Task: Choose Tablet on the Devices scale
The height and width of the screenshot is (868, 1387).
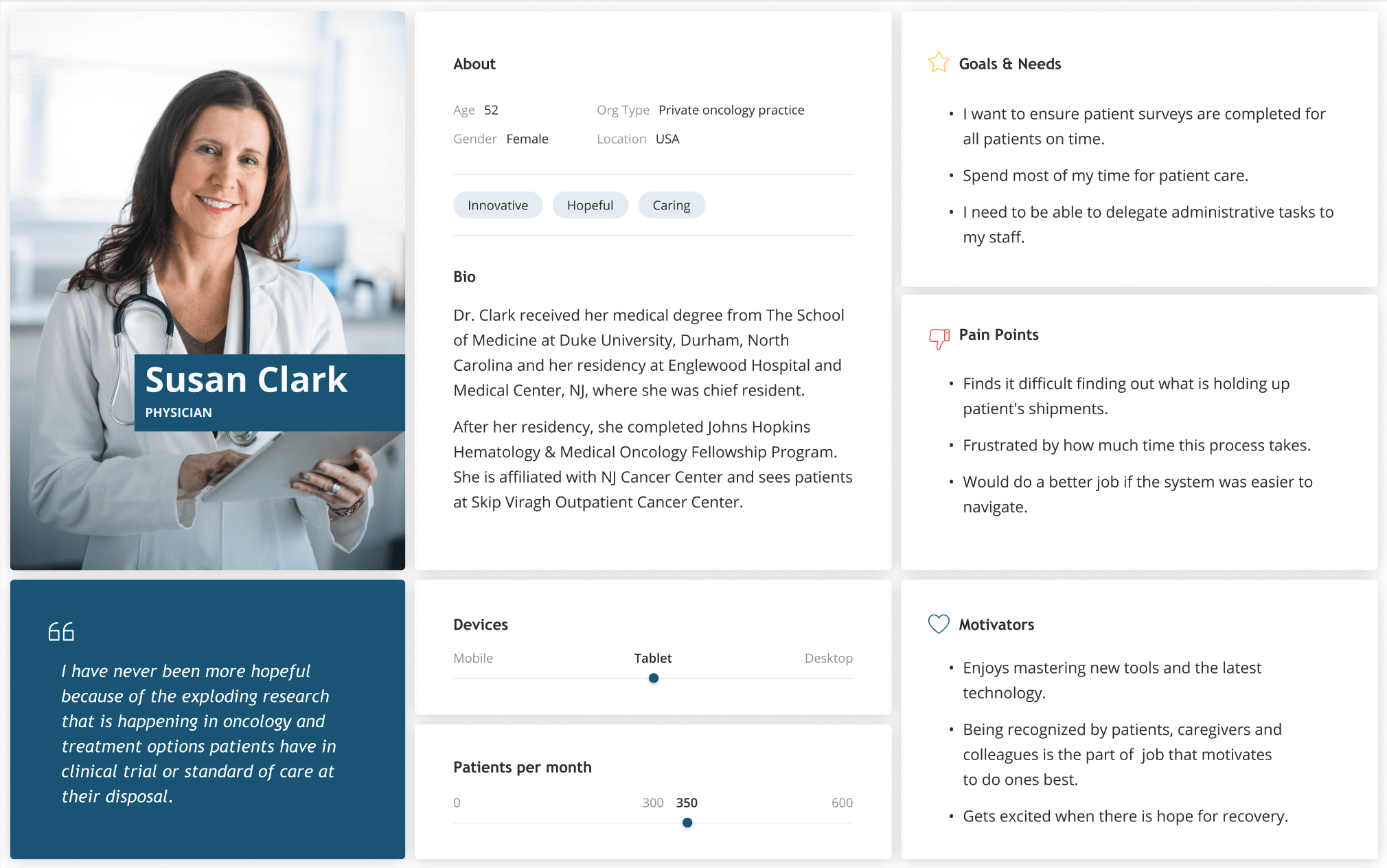Action: point(653,658)
